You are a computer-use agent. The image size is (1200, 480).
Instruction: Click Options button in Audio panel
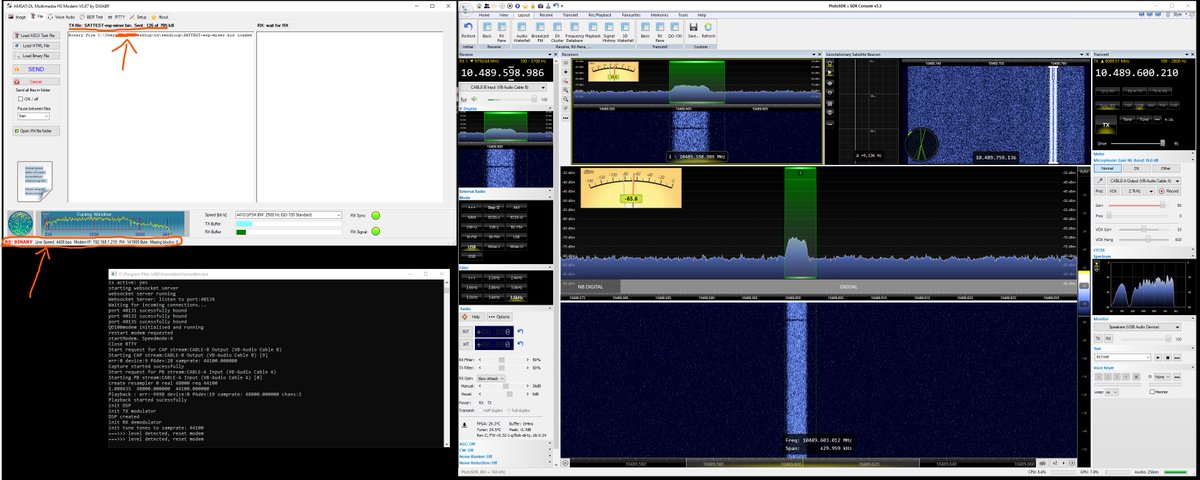(499, 317)
